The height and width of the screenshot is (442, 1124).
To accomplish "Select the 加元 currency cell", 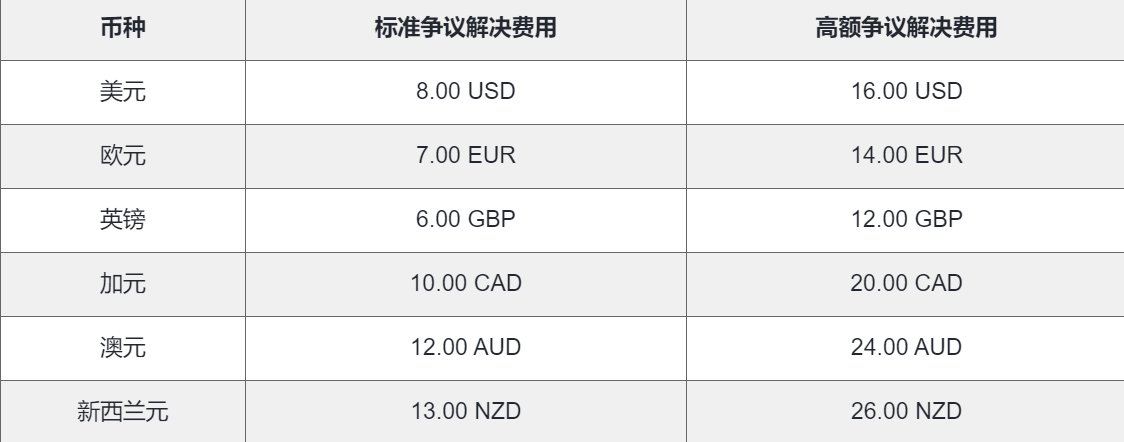I will (123, 284).
